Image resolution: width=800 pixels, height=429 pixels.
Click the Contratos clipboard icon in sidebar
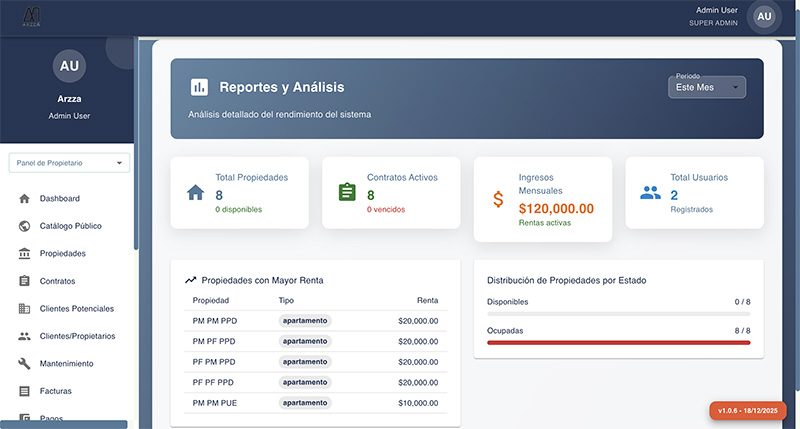point(24,281)
